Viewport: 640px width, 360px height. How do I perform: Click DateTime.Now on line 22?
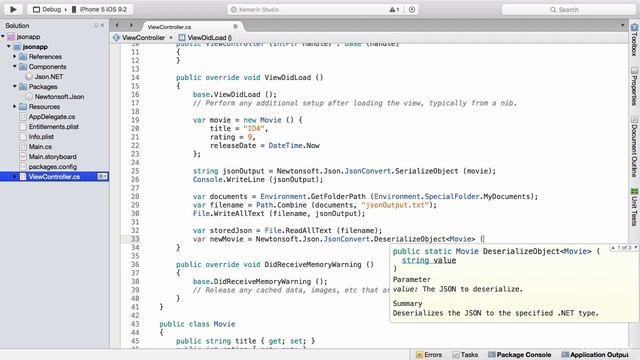(x=294, y=145)
